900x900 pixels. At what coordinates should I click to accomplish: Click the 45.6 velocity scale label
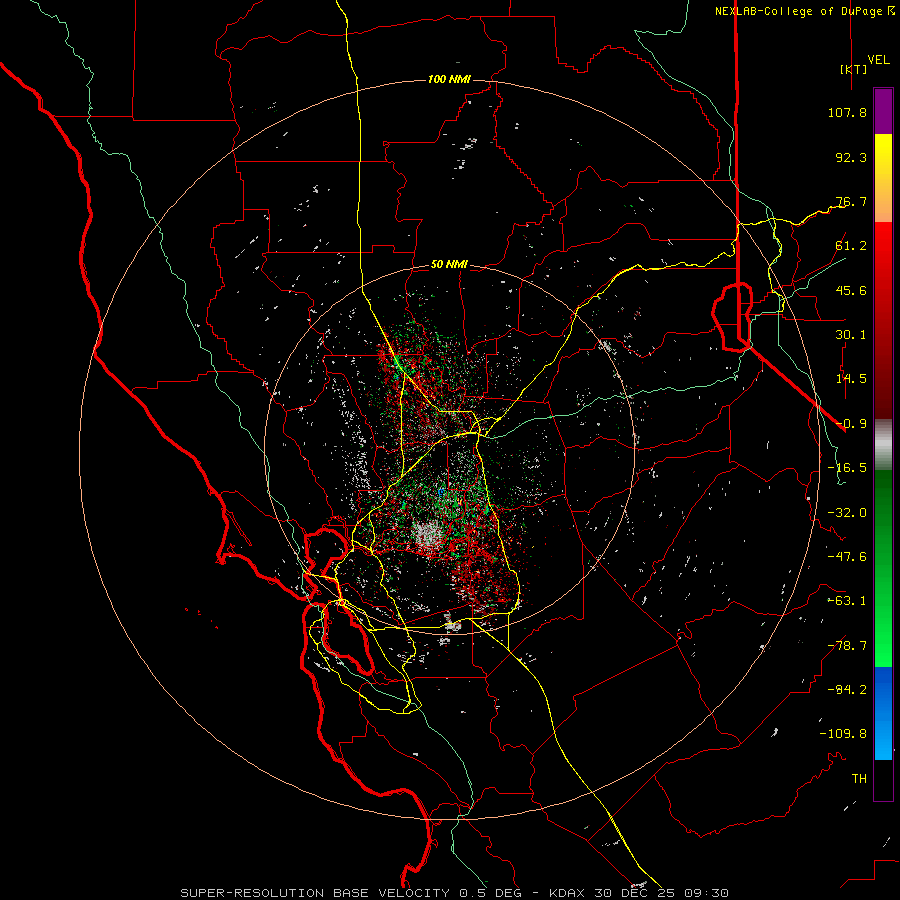[x=851, y=290]
